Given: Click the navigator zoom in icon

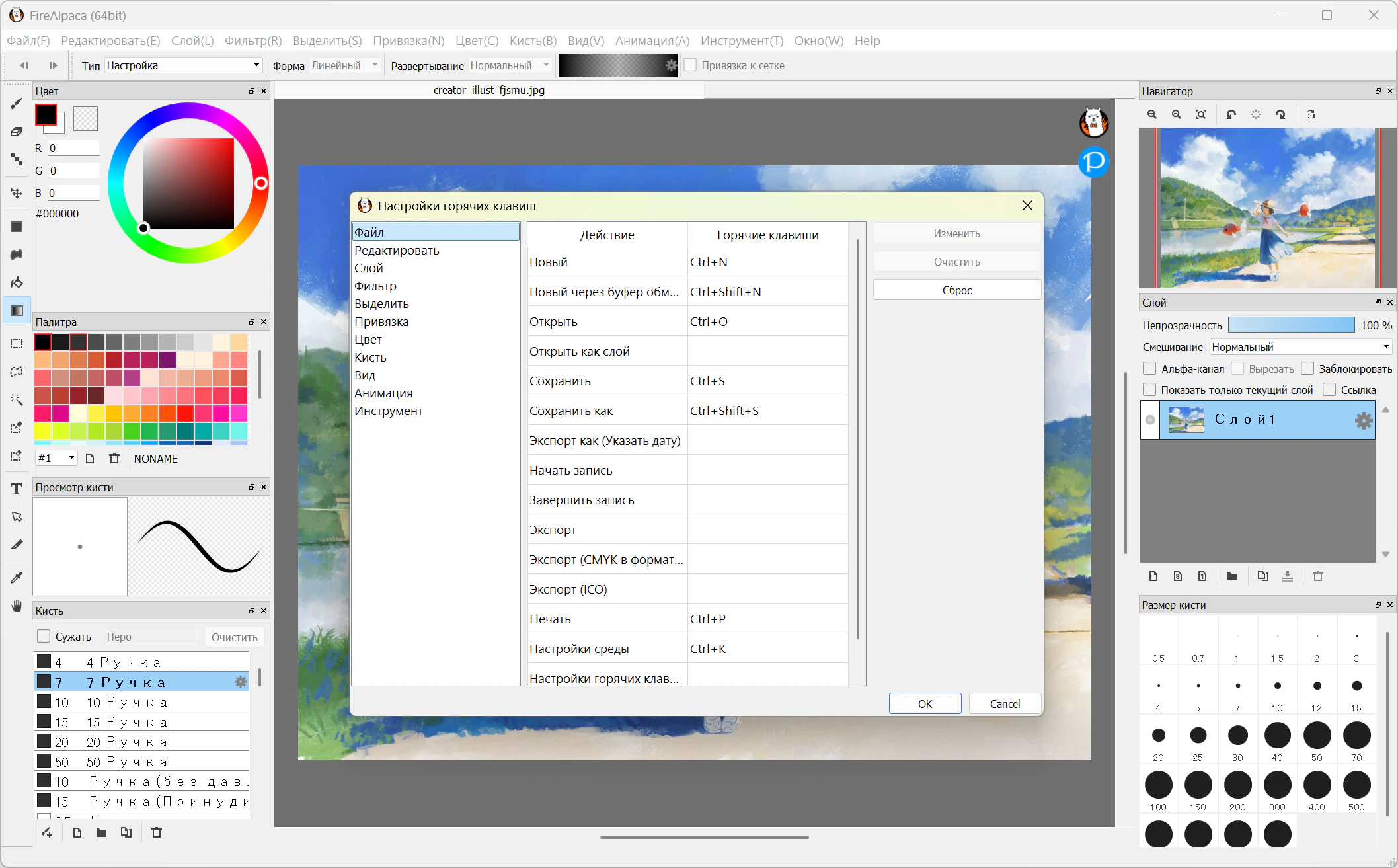Looking at the screenshot, I should (1152, 114).
